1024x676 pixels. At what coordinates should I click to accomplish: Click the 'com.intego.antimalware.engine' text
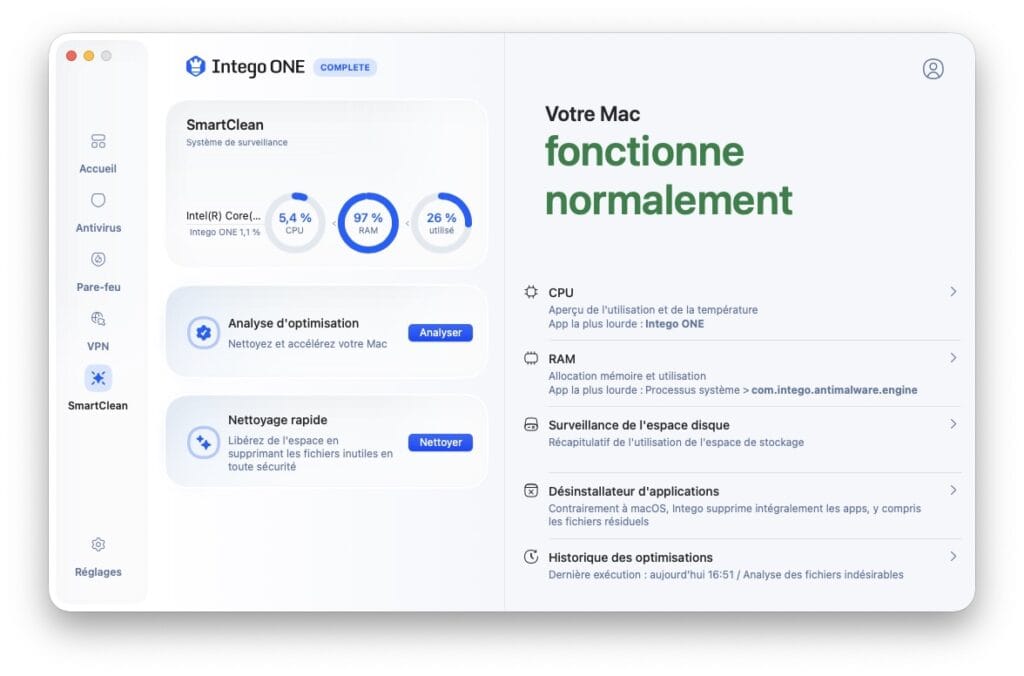[x=834, y=390]
